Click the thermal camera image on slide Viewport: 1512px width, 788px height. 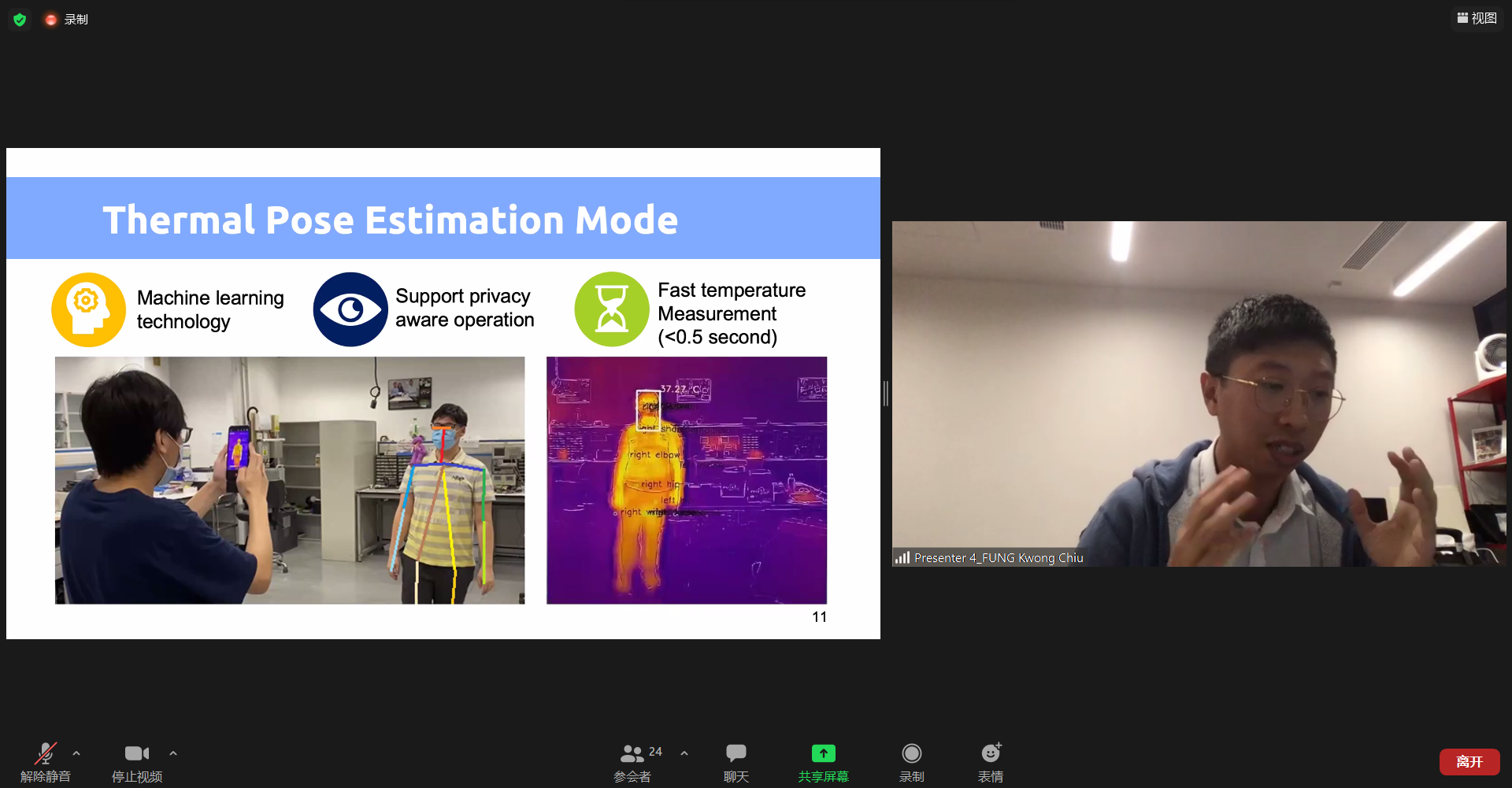[x=687, y=480]
